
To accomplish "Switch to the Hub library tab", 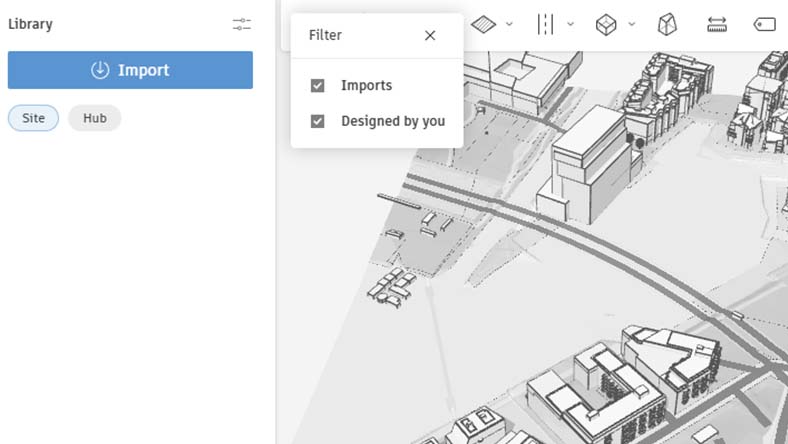I will pyautogui.click(x=94, y=118).
